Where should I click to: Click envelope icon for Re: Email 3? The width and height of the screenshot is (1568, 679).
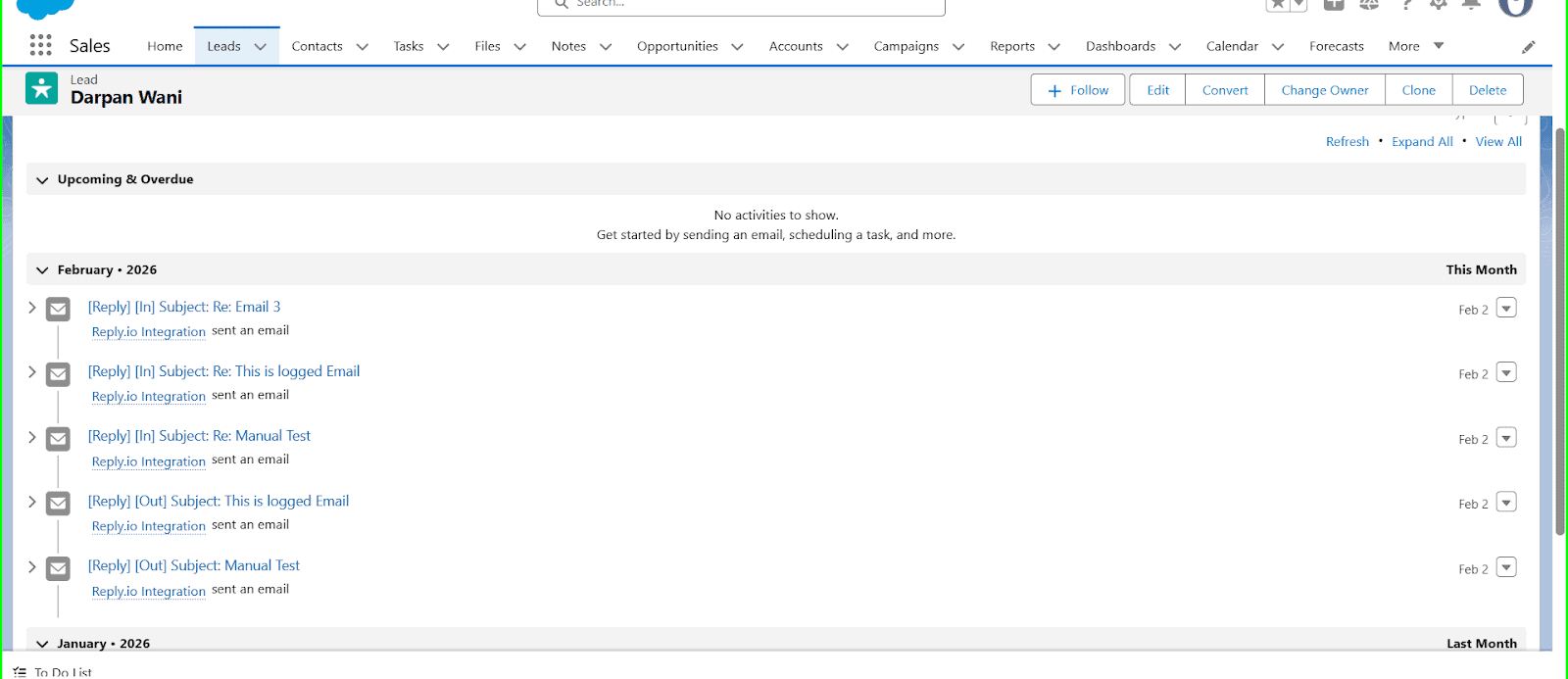pyautogui.click(x=59, y=310)
